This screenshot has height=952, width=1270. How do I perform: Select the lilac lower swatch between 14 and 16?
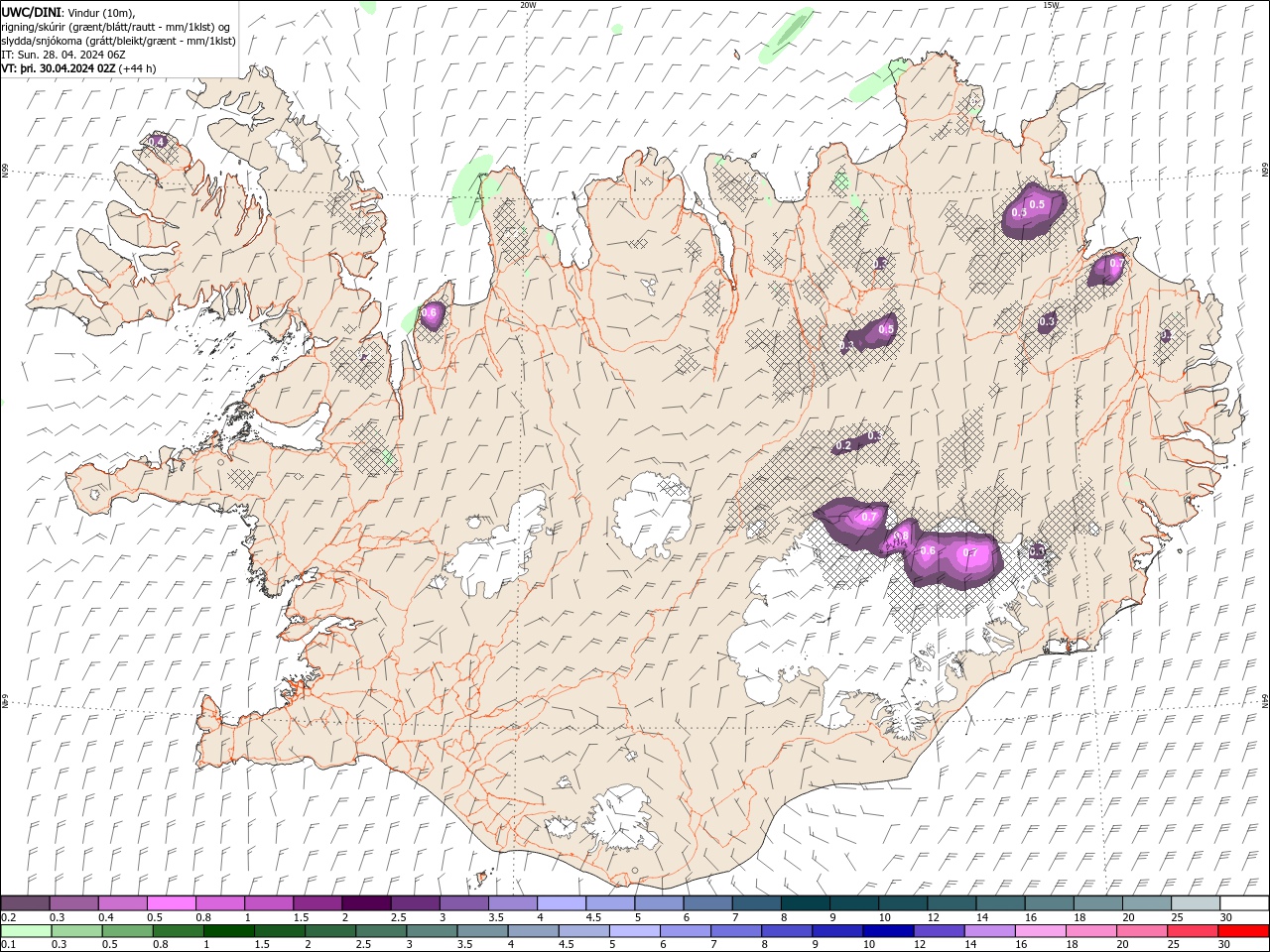(x=987, y=931)
